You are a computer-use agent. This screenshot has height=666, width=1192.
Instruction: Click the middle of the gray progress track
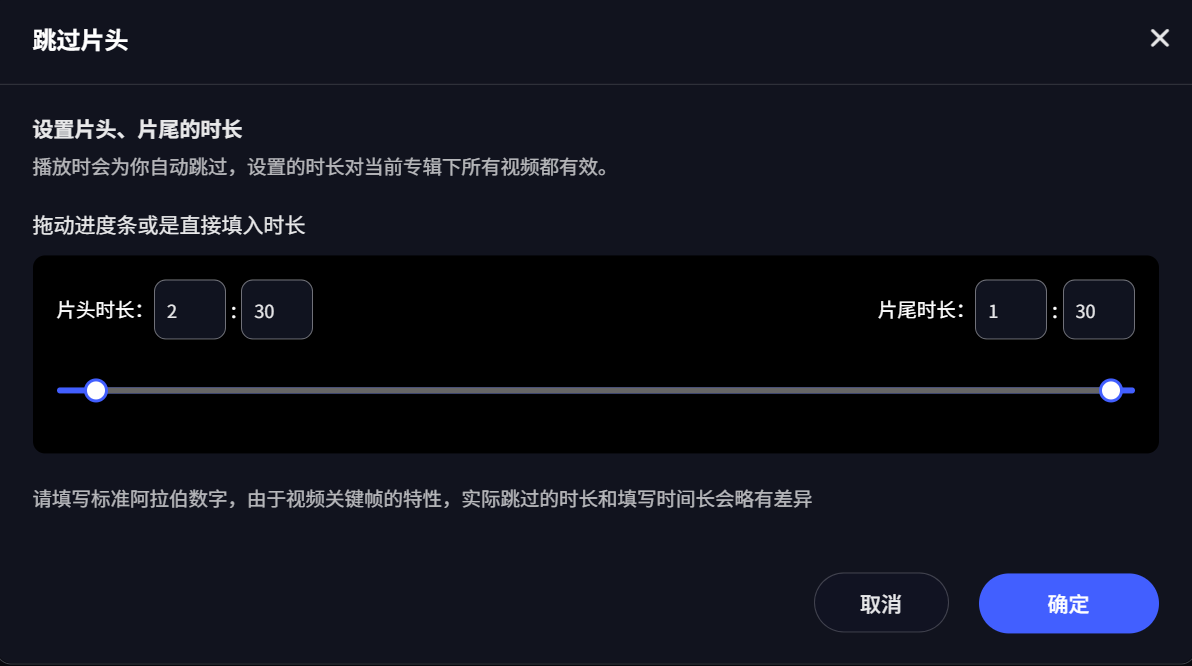pos(603,390)
